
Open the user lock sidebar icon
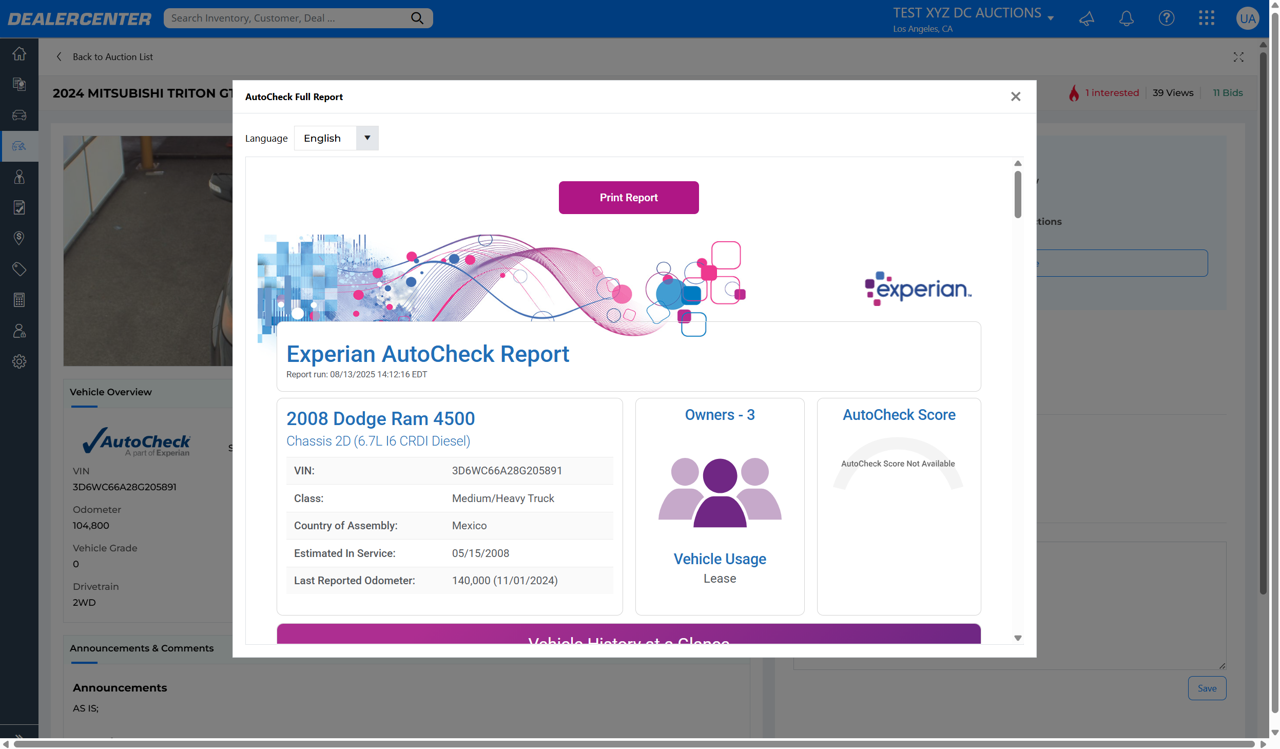19,331
